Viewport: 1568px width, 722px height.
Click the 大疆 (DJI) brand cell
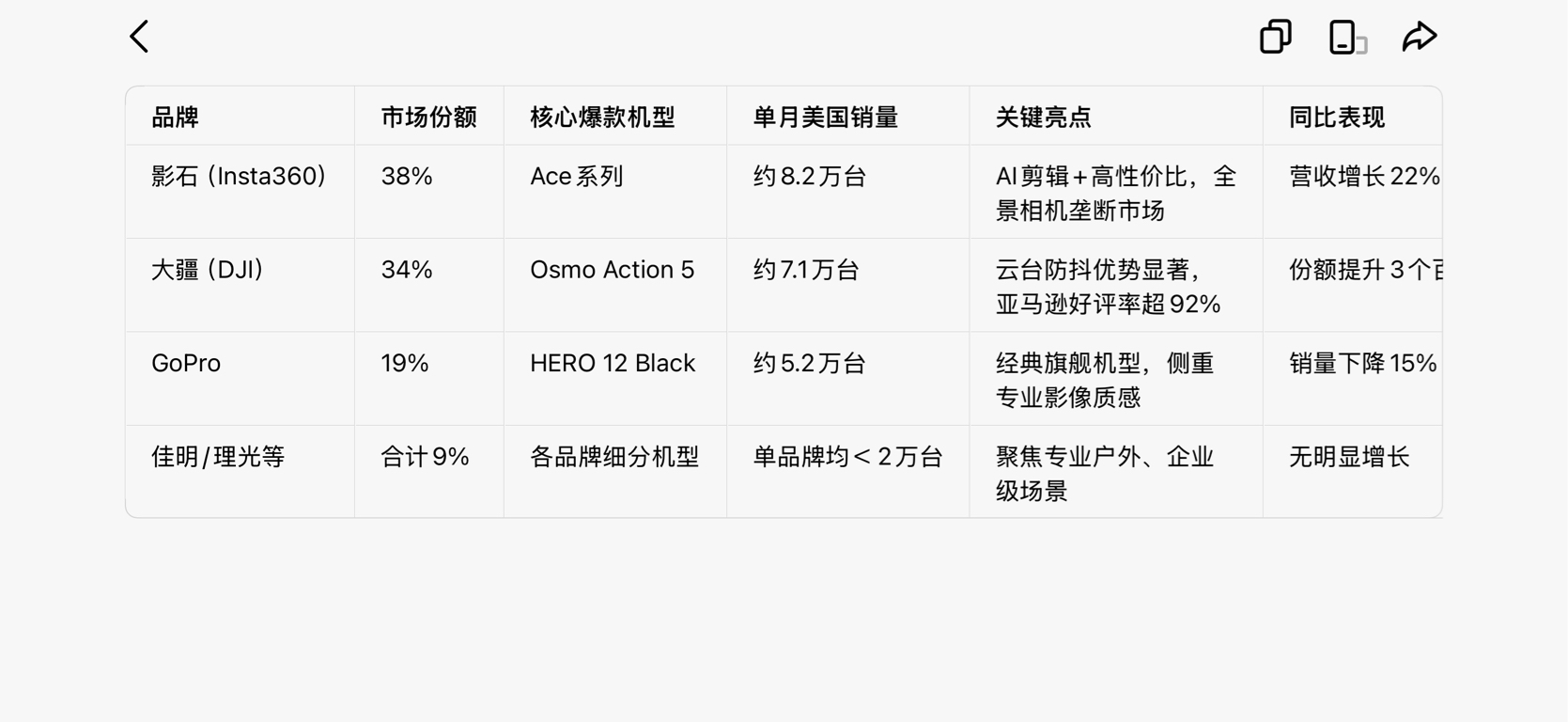[208, 271]
